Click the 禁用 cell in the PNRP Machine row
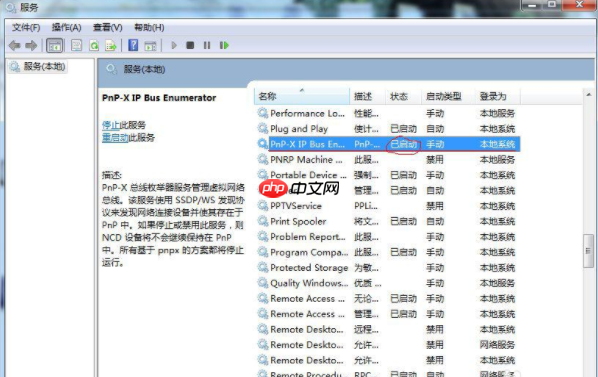Screen dimensions: 598x377 click(x=435, y=159)
